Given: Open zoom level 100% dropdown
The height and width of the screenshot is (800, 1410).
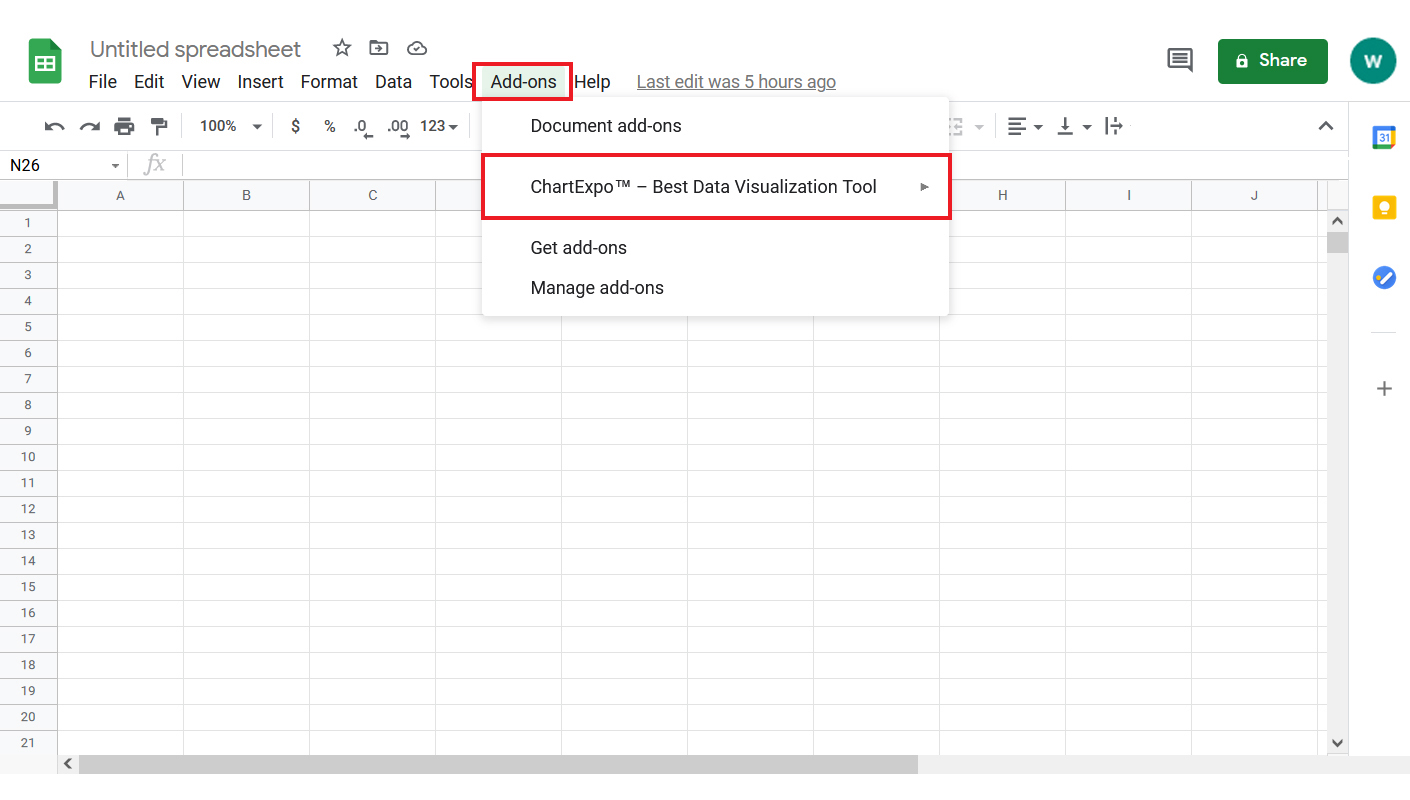Looking at the screenshot, I should [230, 126].
